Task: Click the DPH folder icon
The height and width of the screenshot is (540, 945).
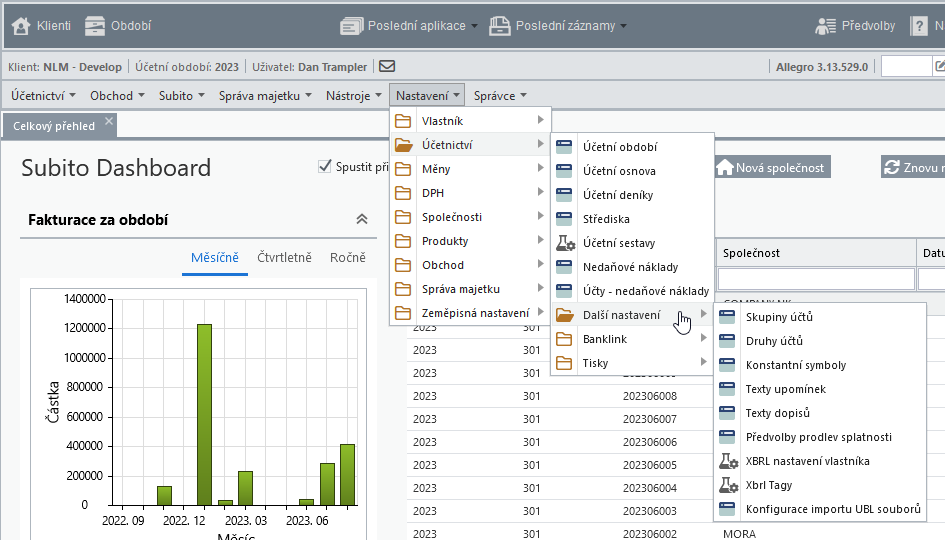Action: [x=403, y=193]
